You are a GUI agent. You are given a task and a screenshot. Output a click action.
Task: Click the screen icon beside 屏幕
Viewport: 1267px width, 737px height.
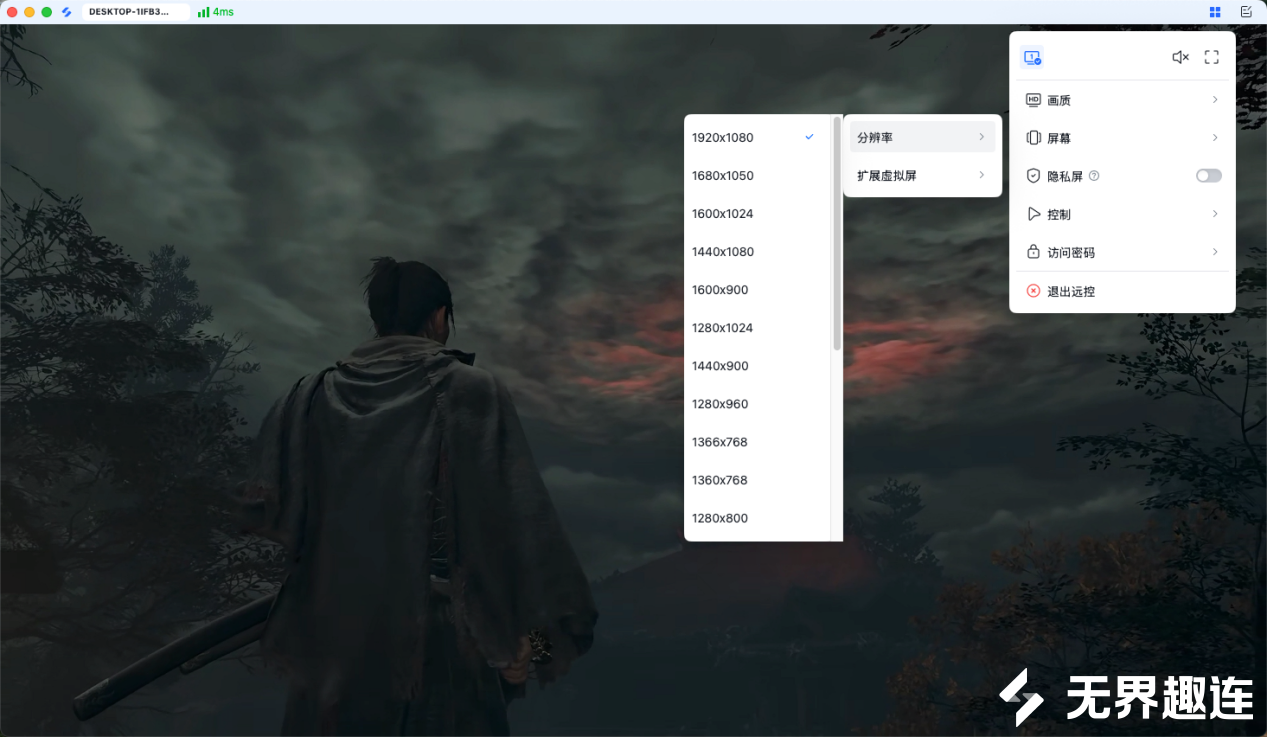(x=1034, y=138)
